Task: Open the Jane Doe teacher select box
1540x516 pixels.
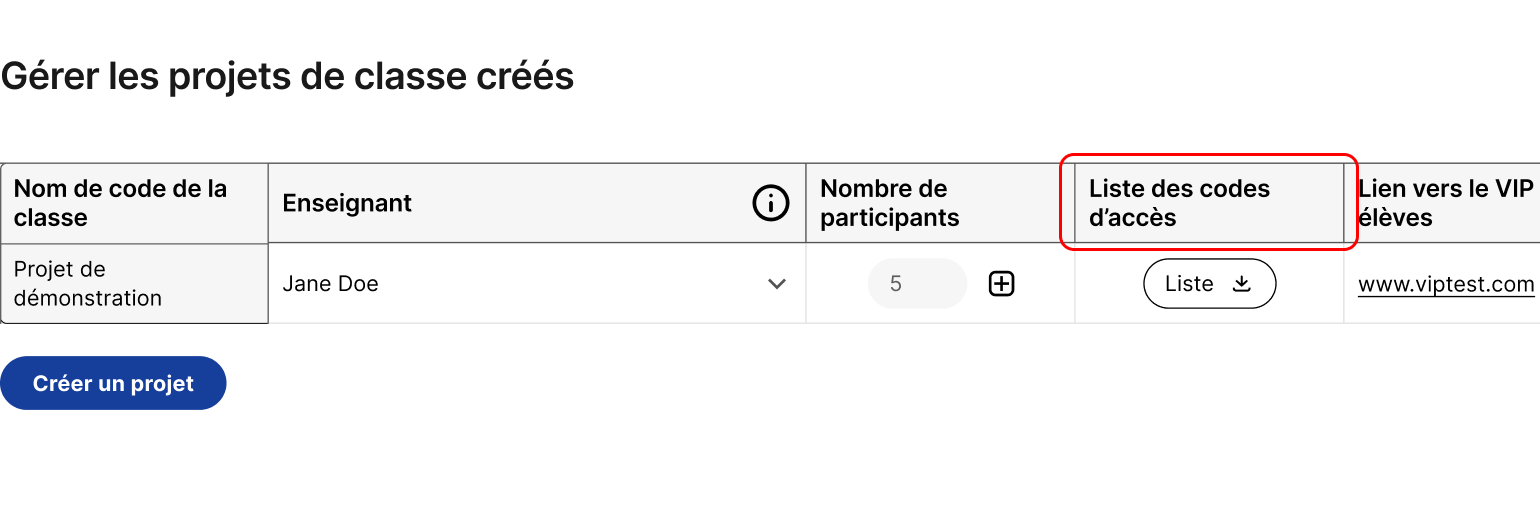Action: (537, 284)
